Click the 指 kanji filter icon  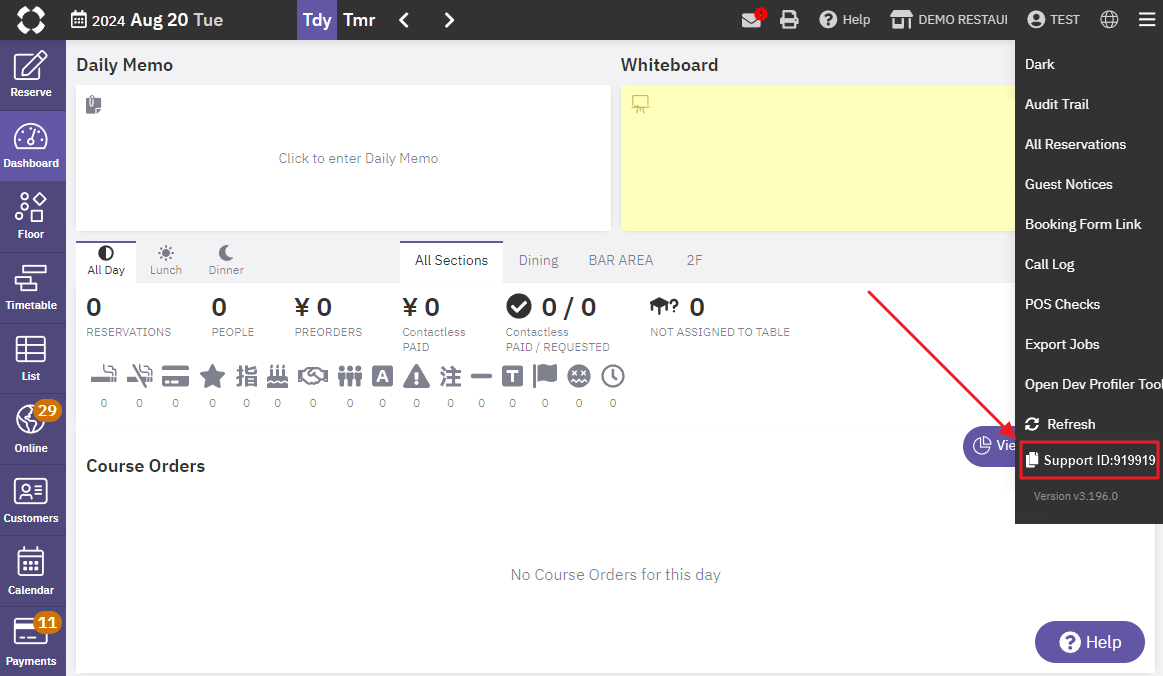point(246,376)
